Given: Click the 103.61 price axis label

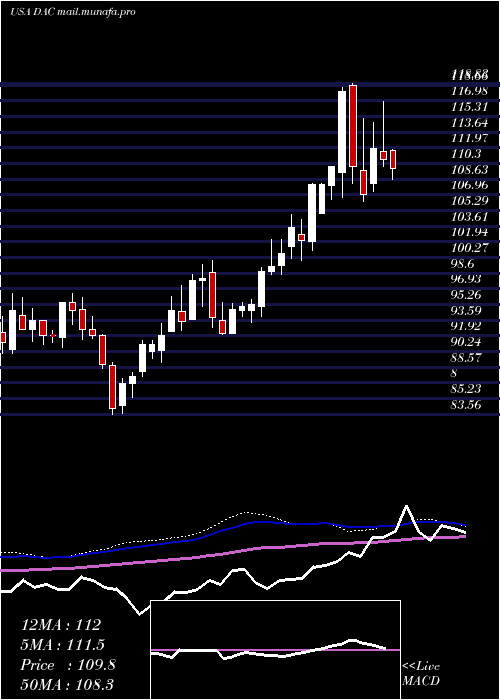Looking at the screenshot, I should pos(470,217).
